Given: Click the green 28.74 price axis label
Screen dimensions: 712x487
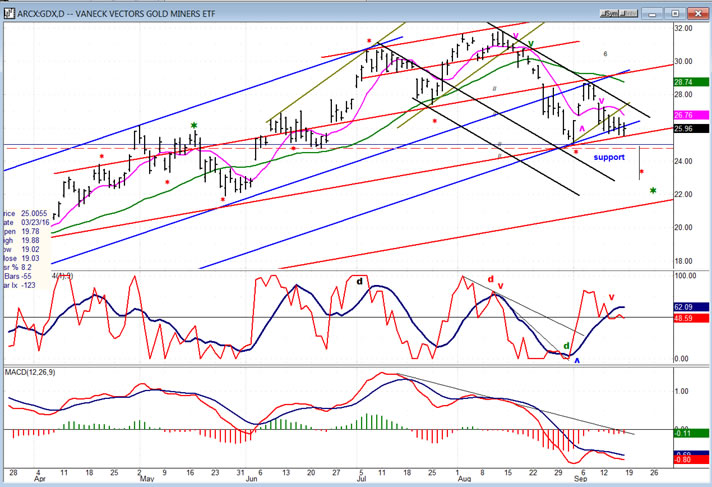Looking at the screenshot, I should click(x=691, y=82).
